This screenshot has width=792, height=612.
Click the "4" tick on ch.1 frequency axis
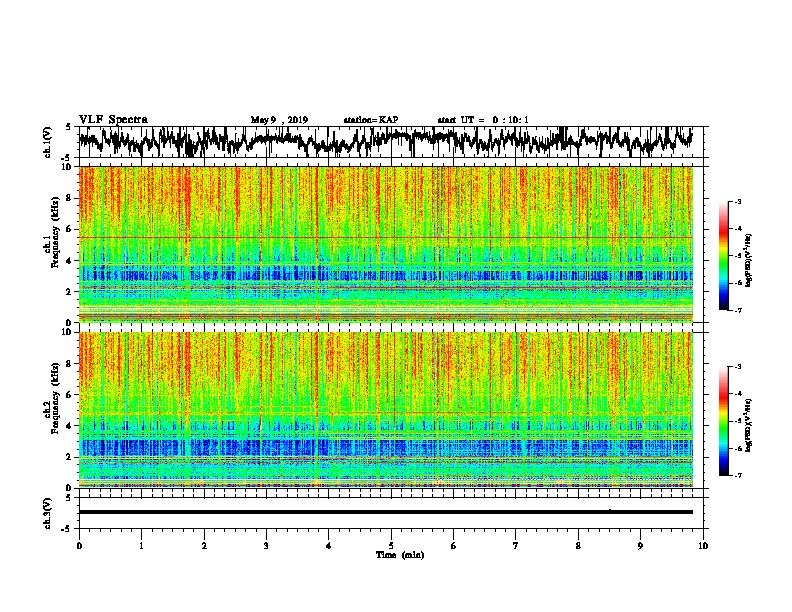tap(70, 261)
